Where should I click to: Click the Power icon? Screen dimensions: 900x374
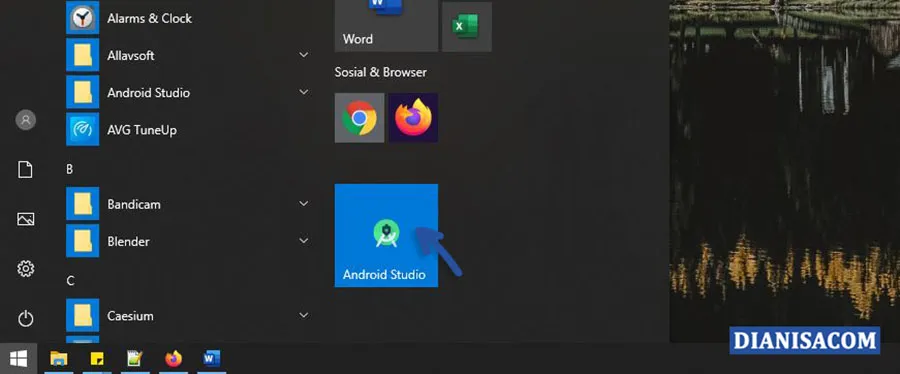tap(25, 318)
